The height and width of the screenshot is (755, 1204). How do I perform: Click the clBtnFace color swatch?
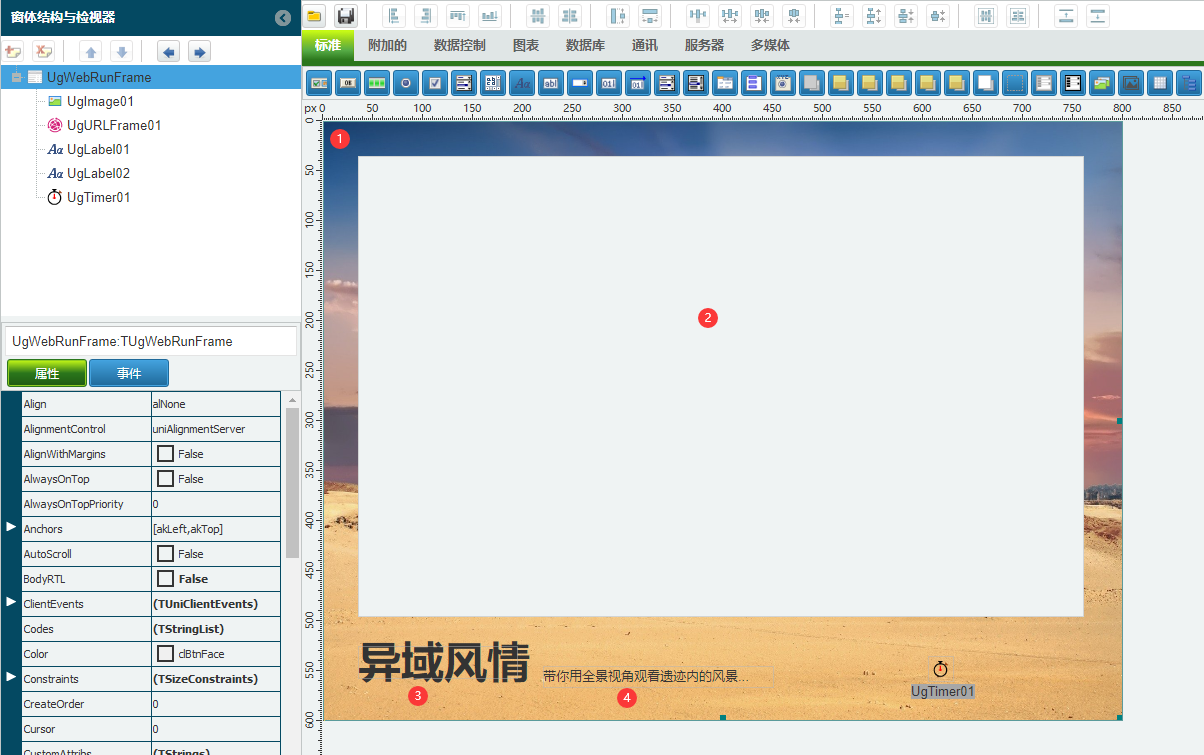pyautogui.click(x=166, y=654)
